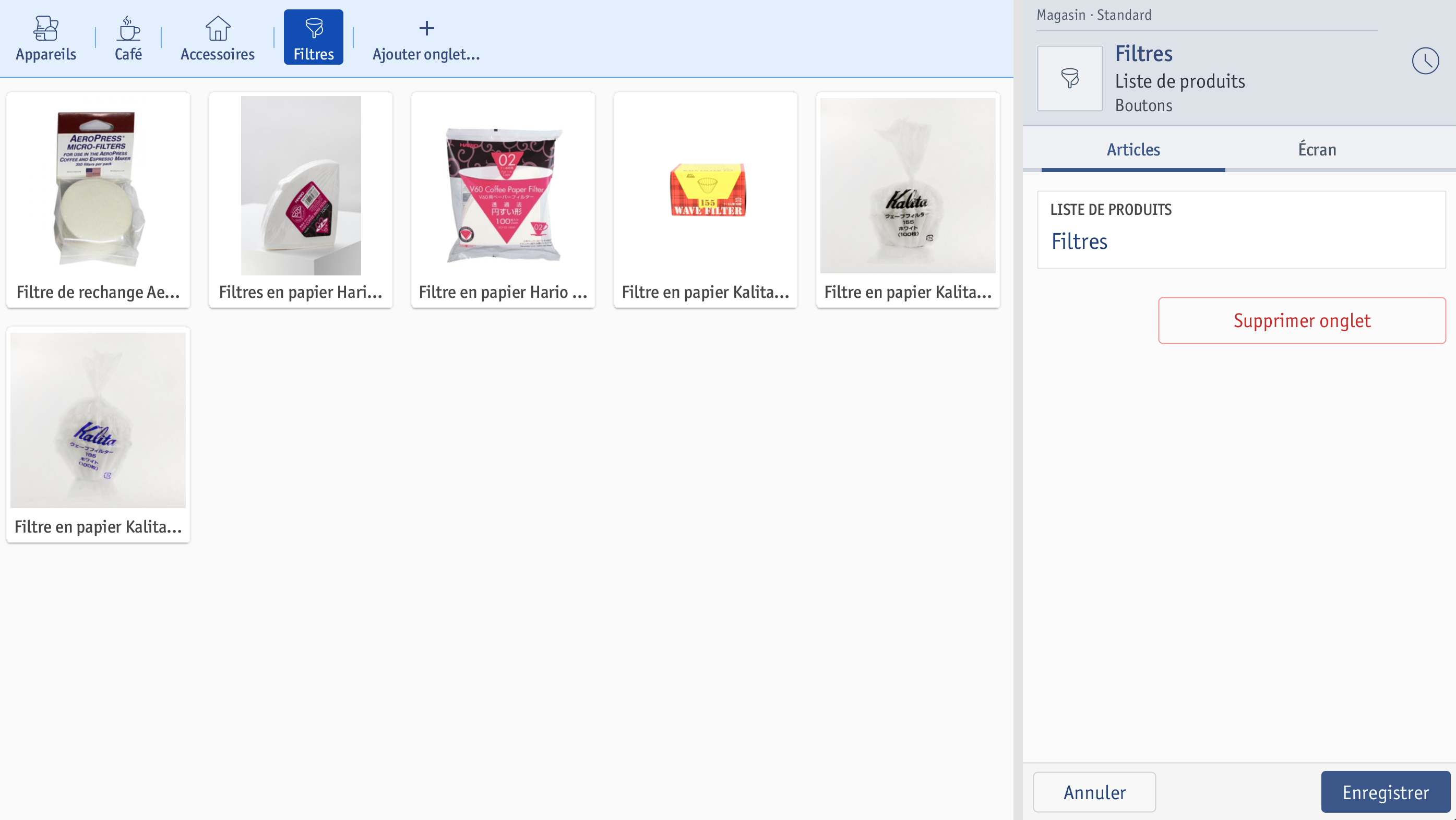Screen dimensions: 1456x820
Task: Select Kalita 185 filter product in second row
Action: click(98, 435)
